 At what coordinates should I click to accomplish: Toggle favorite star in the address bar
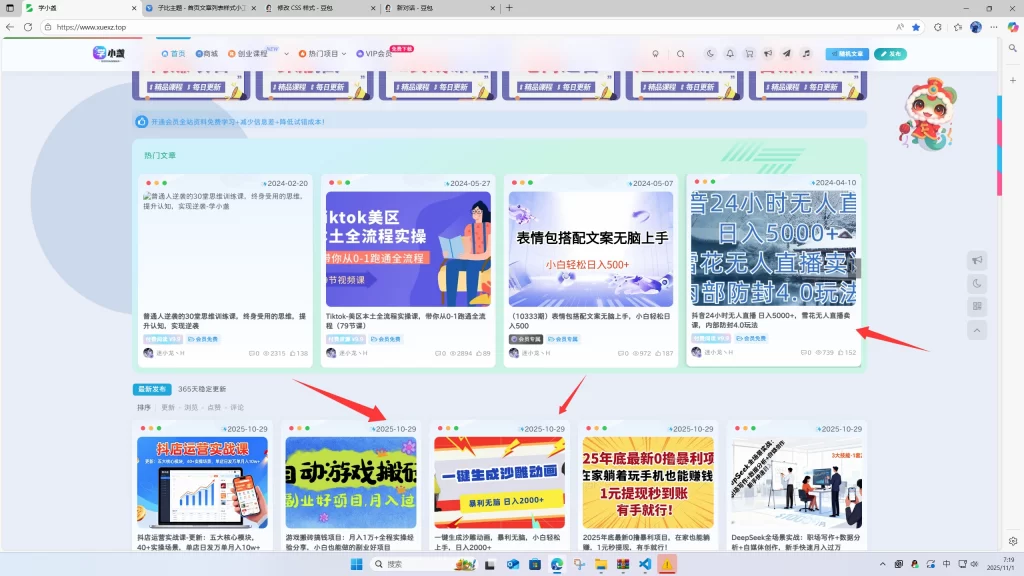pos(915,27)
